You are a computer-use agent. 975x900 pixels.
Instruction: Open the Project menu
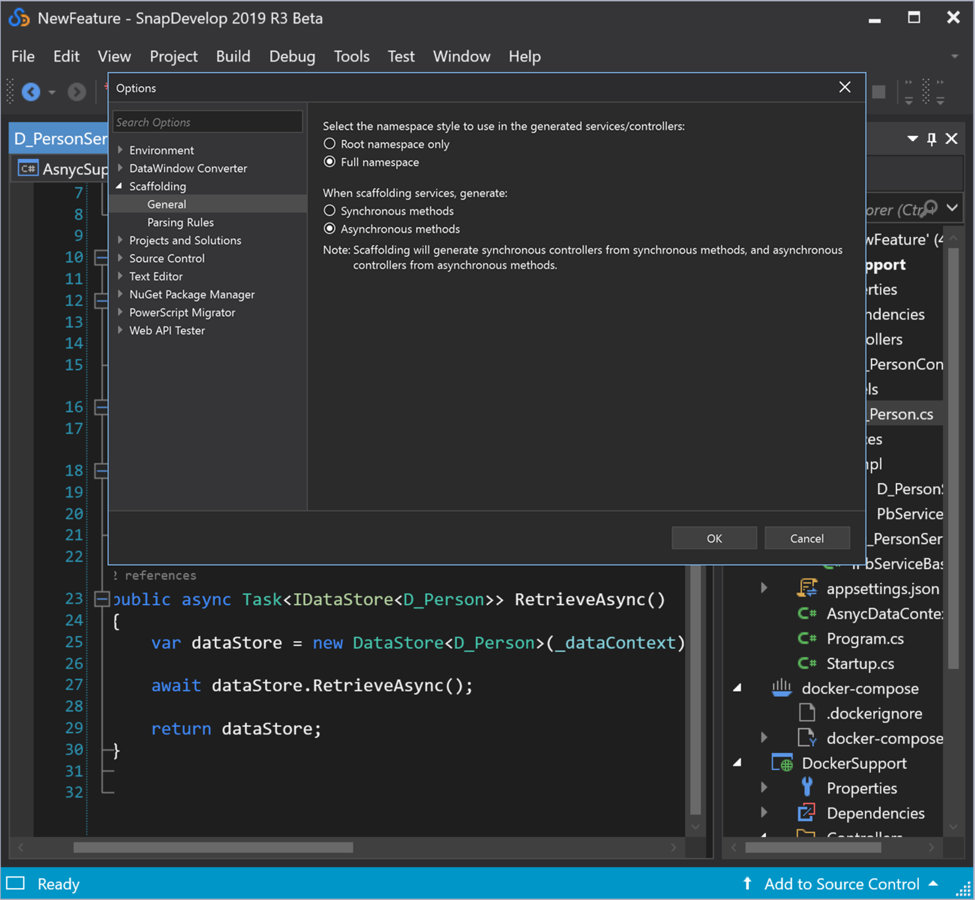tap(173, 57)
